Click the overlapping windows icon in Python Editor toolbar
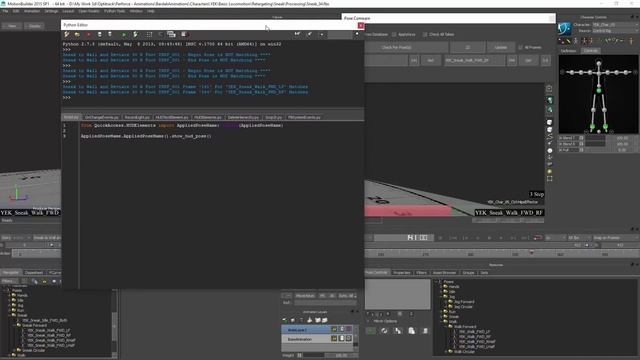The width and height of the screenshot is (640, 360). pyautogui.click(x=171, y=35)
